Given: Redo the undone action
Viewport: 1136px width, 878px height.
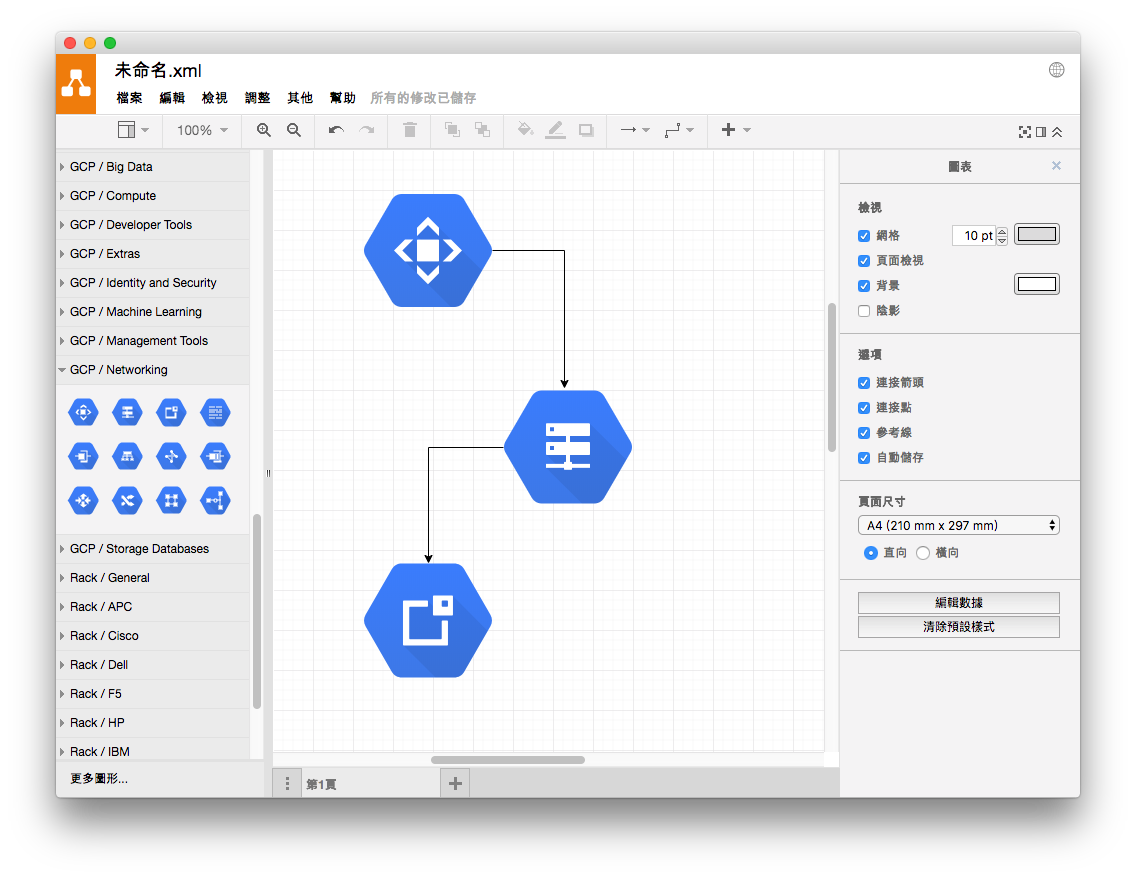Looking at the screenshot, I should click(x=367, y=130).
